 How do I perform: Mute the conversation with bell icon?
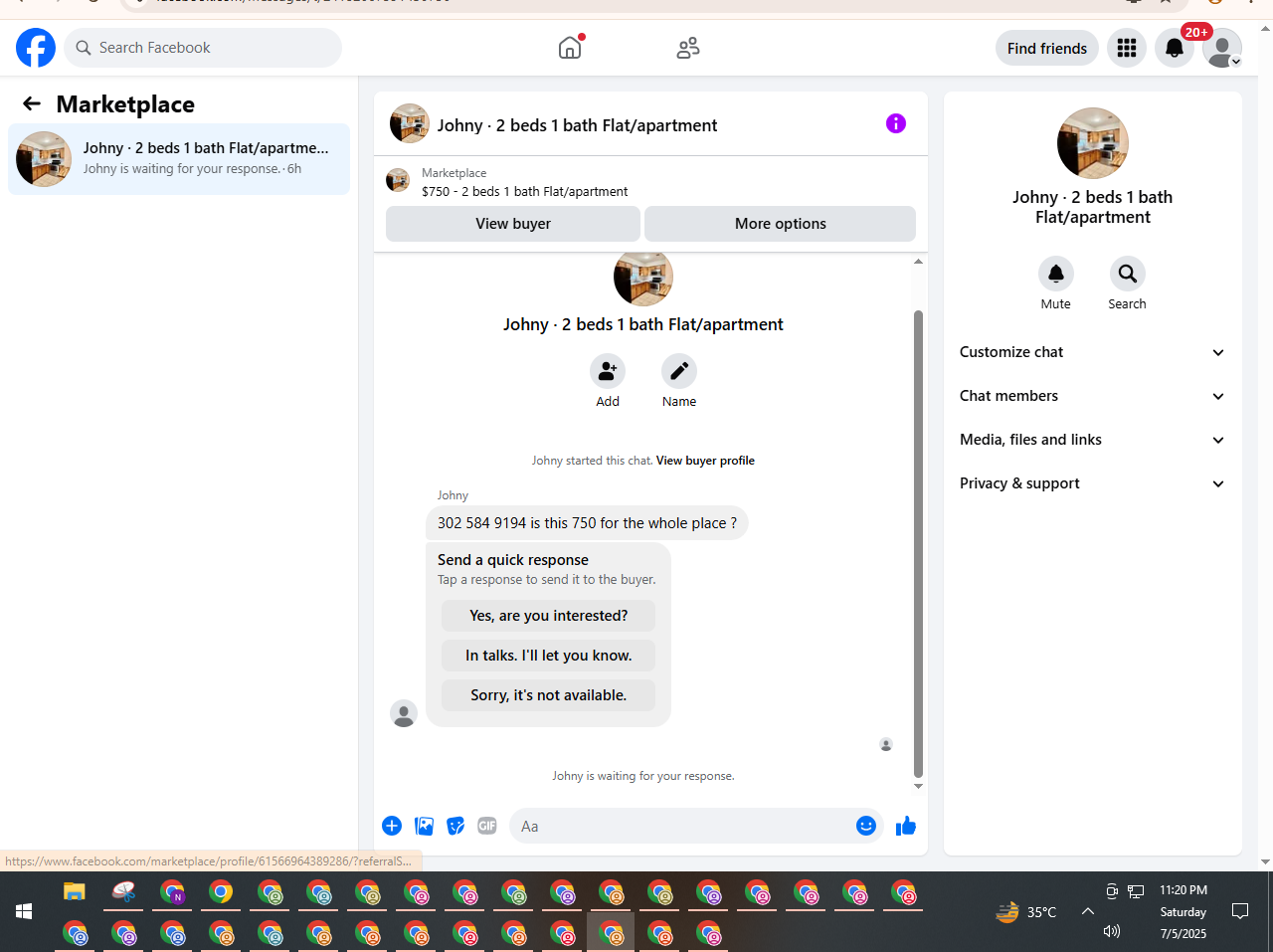click(x=1056, y=274)
